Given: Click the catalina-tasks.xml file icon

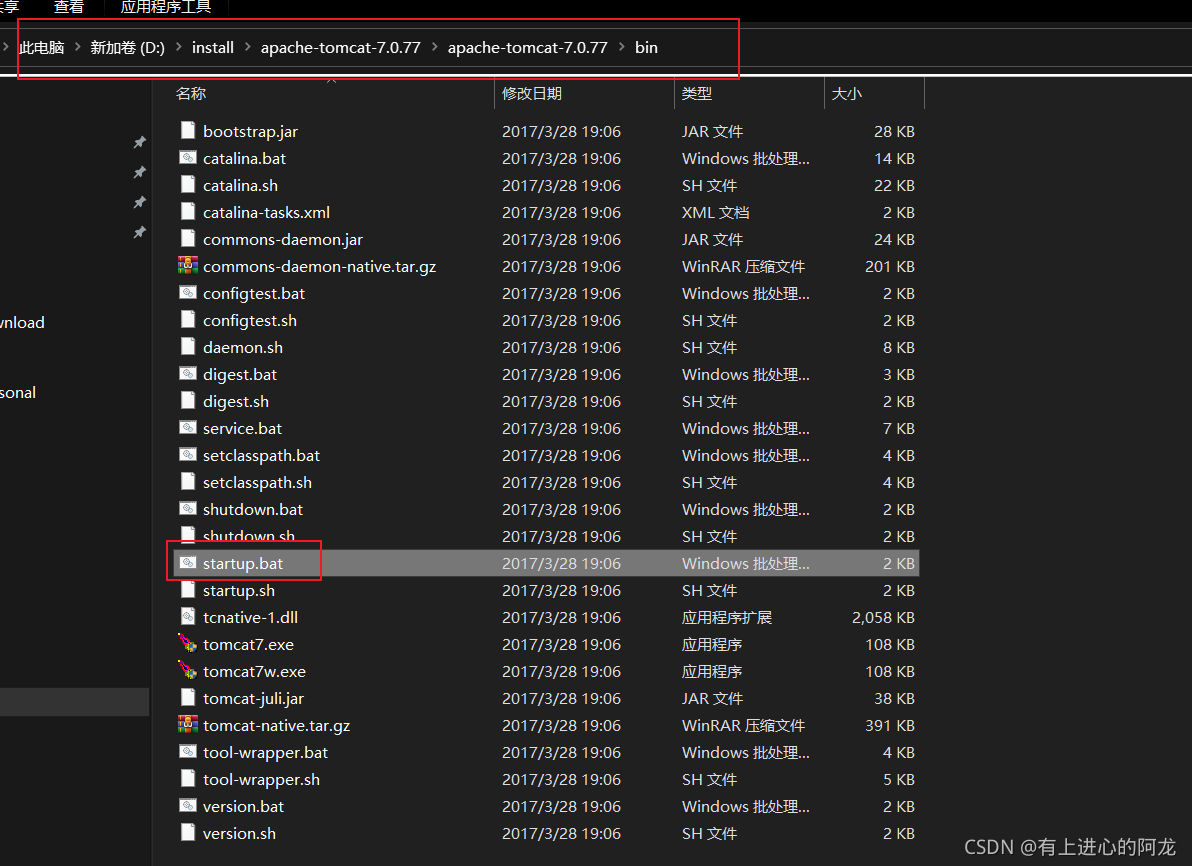Looking at the screenshot, I should [x=188, y=212].
